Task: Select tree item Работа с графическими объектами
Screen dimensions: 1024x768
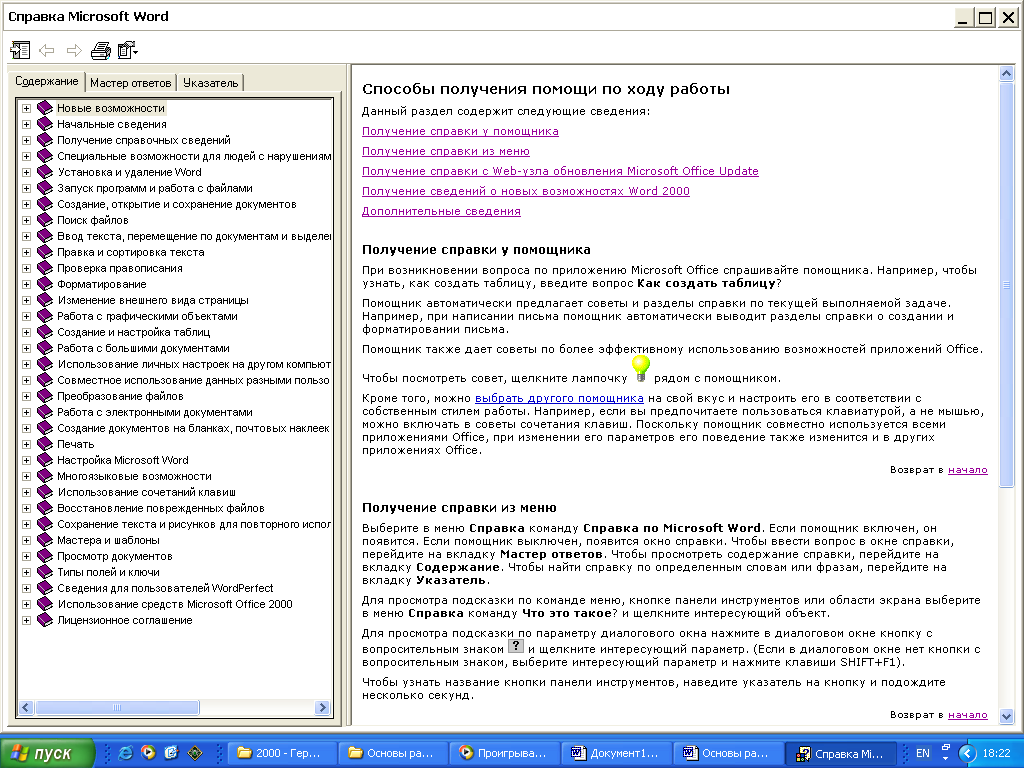Action: coord(147,316)
